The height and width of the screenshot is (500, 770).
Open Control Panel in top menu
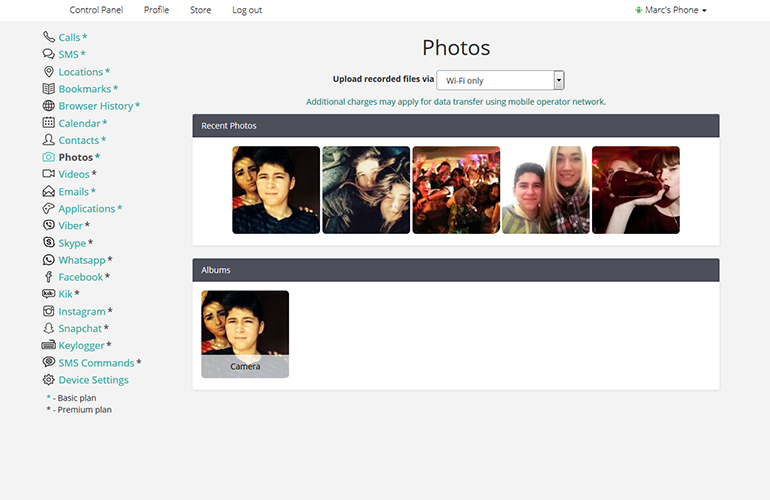96,10
